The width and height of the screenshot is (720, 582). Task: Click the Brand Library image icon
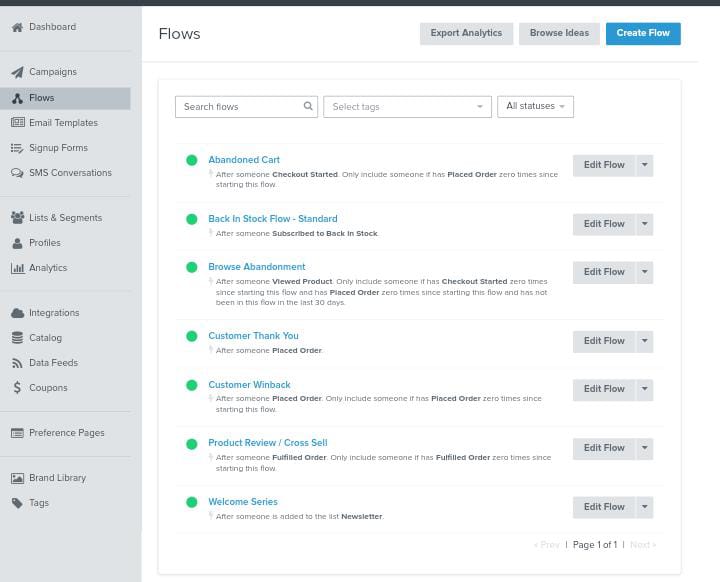17,478
